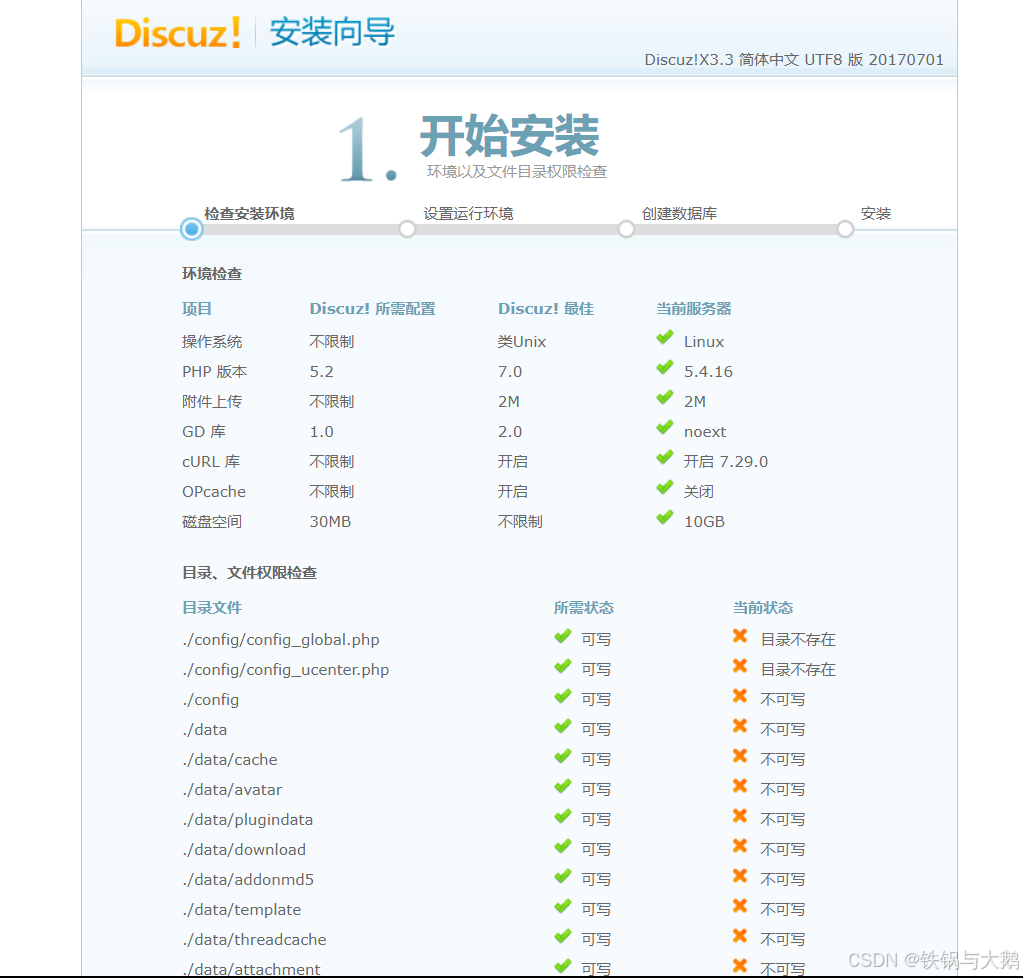Click the orange X for ./data/cache
Viewport: 1023px width, 978px height.
[x=740, y=756]
